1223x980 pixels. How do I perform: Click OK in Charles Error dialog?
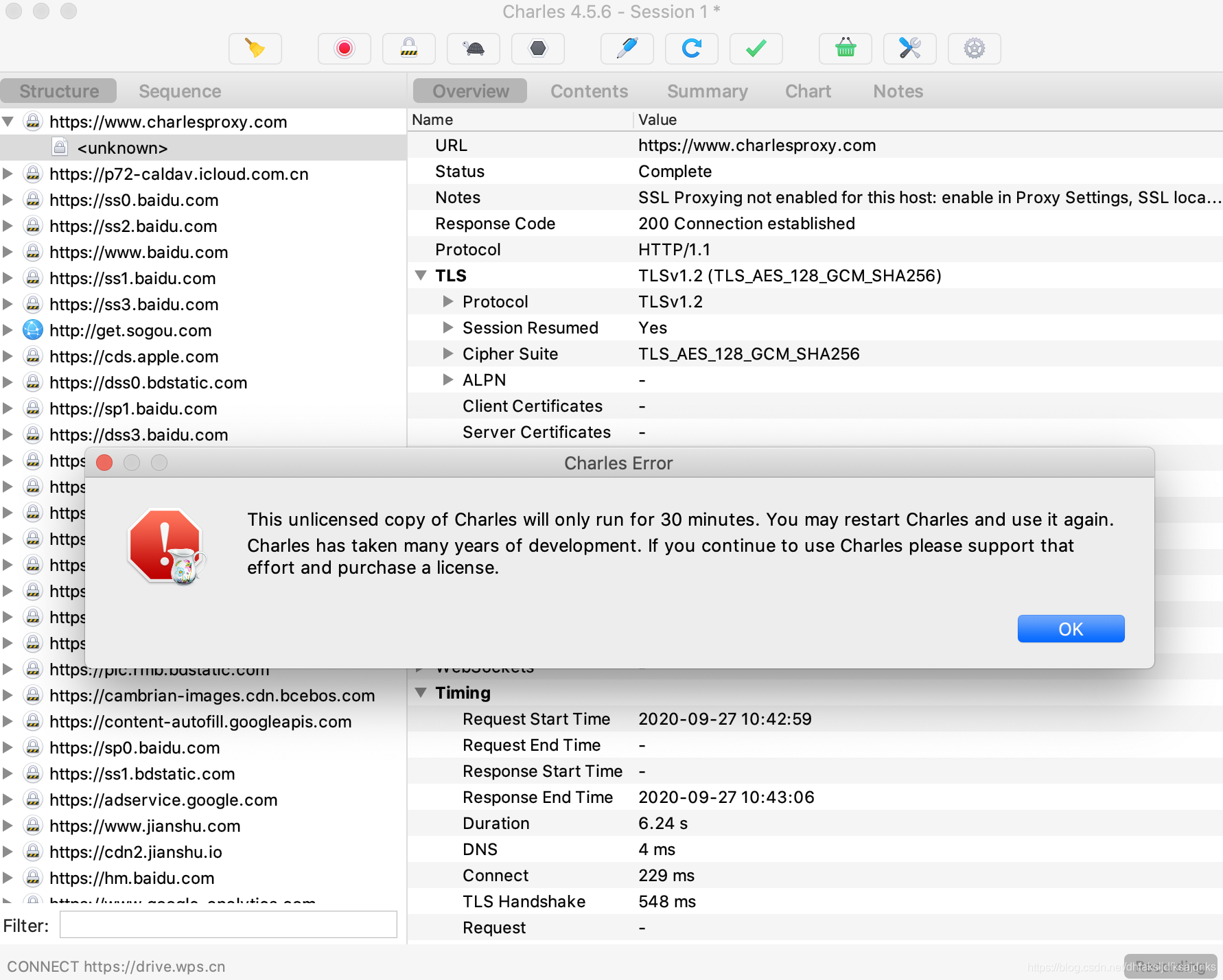[x=1071, y=629]
